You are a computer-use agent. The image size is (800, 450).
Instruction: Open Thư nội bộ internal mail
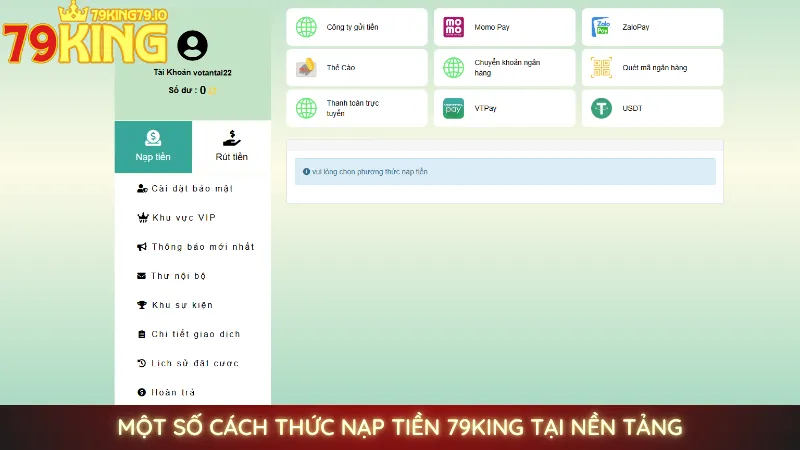179,276
